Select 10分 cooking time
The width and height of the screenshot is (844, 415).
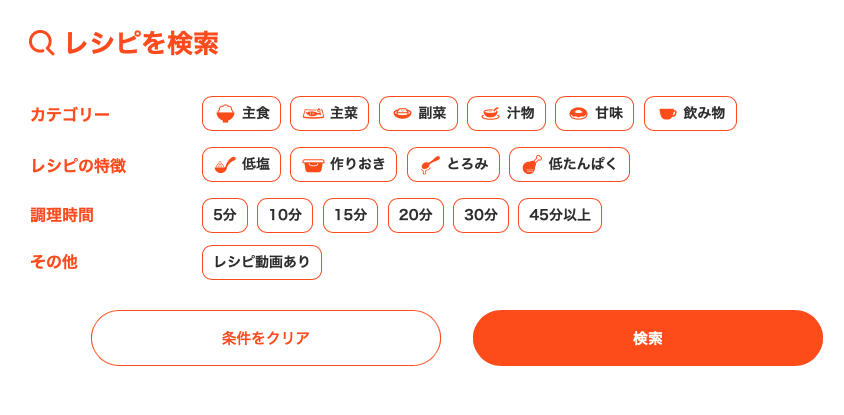[x=285, y=216]
